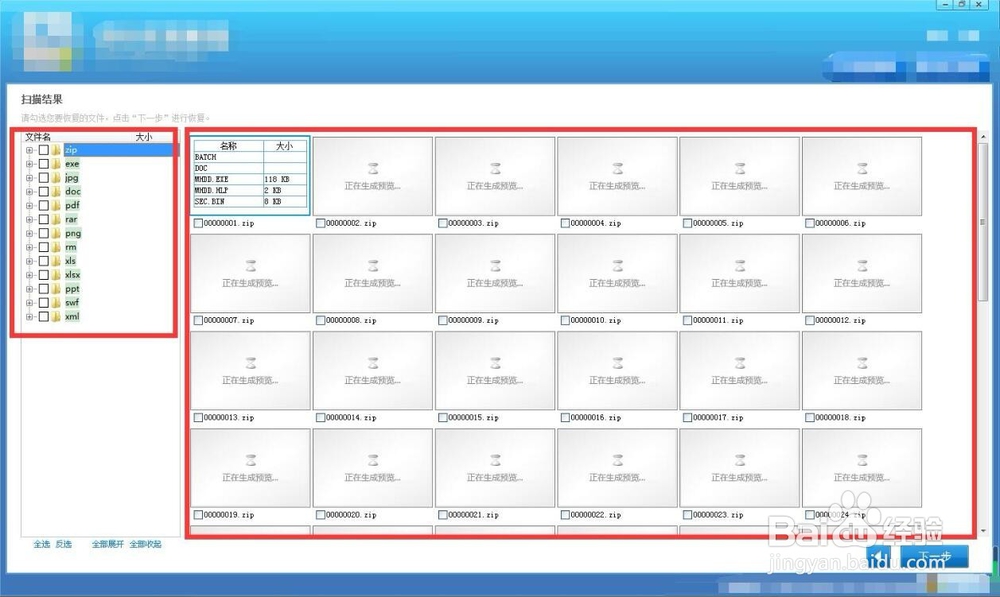The image size is (1000, 597).
Task: Expand the xml tree node
Action: click(x=29, y=316)
